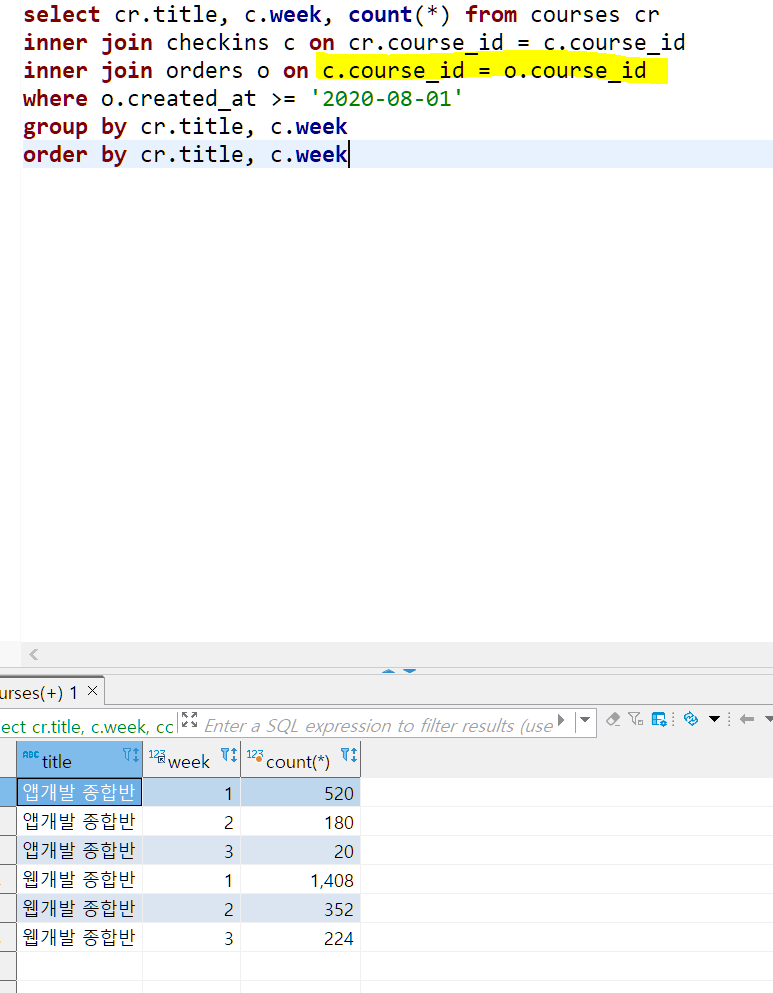The width and height of the screenshot is (773, 993).
Task: Select cell with count 352
Action: click(301, 909)
